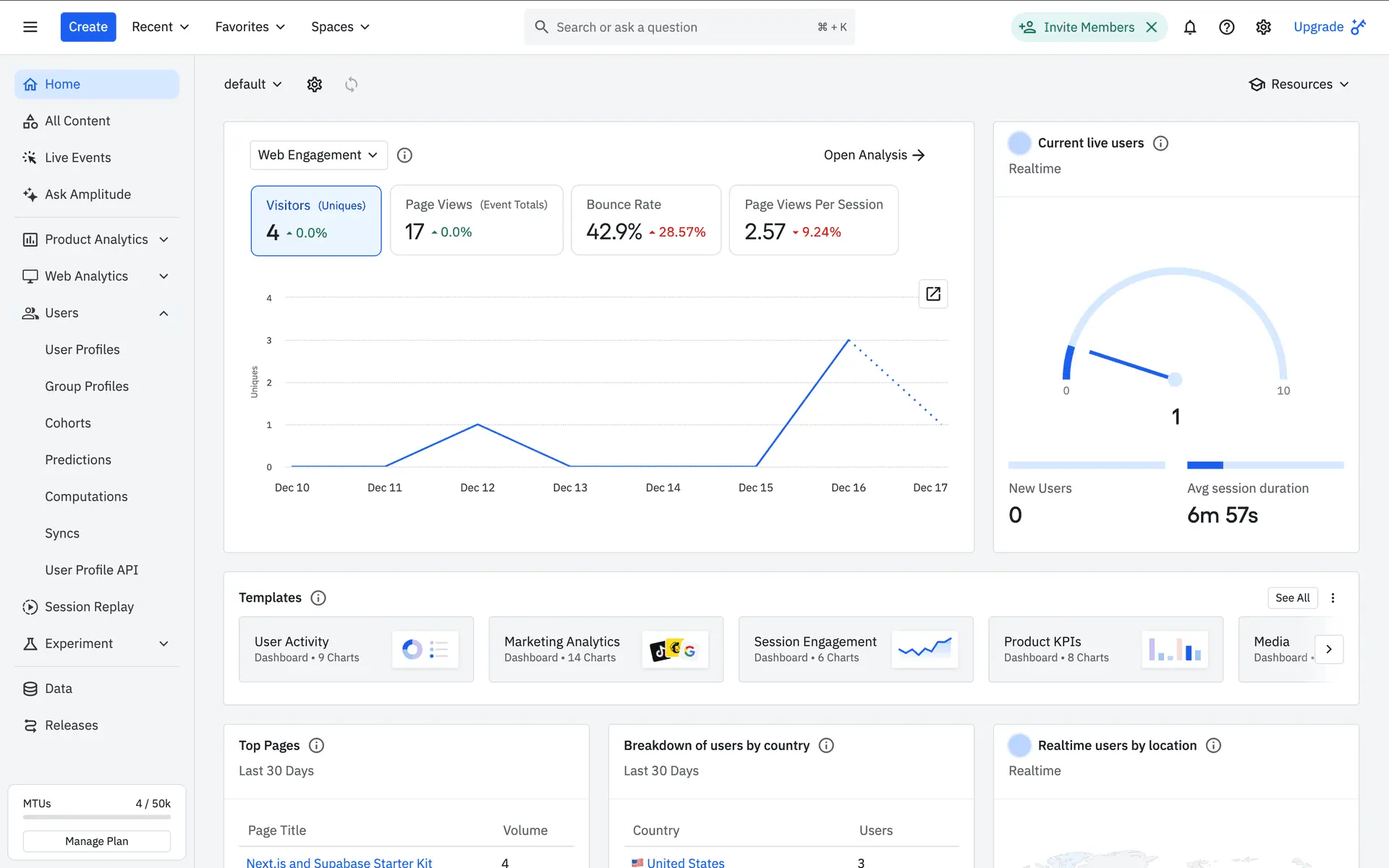Image resolution: width=1389 pixels, height=868 pixels.
Task: Open Cohorts in the sidebar
Action: pyautogui.click(x=68, y=423)
